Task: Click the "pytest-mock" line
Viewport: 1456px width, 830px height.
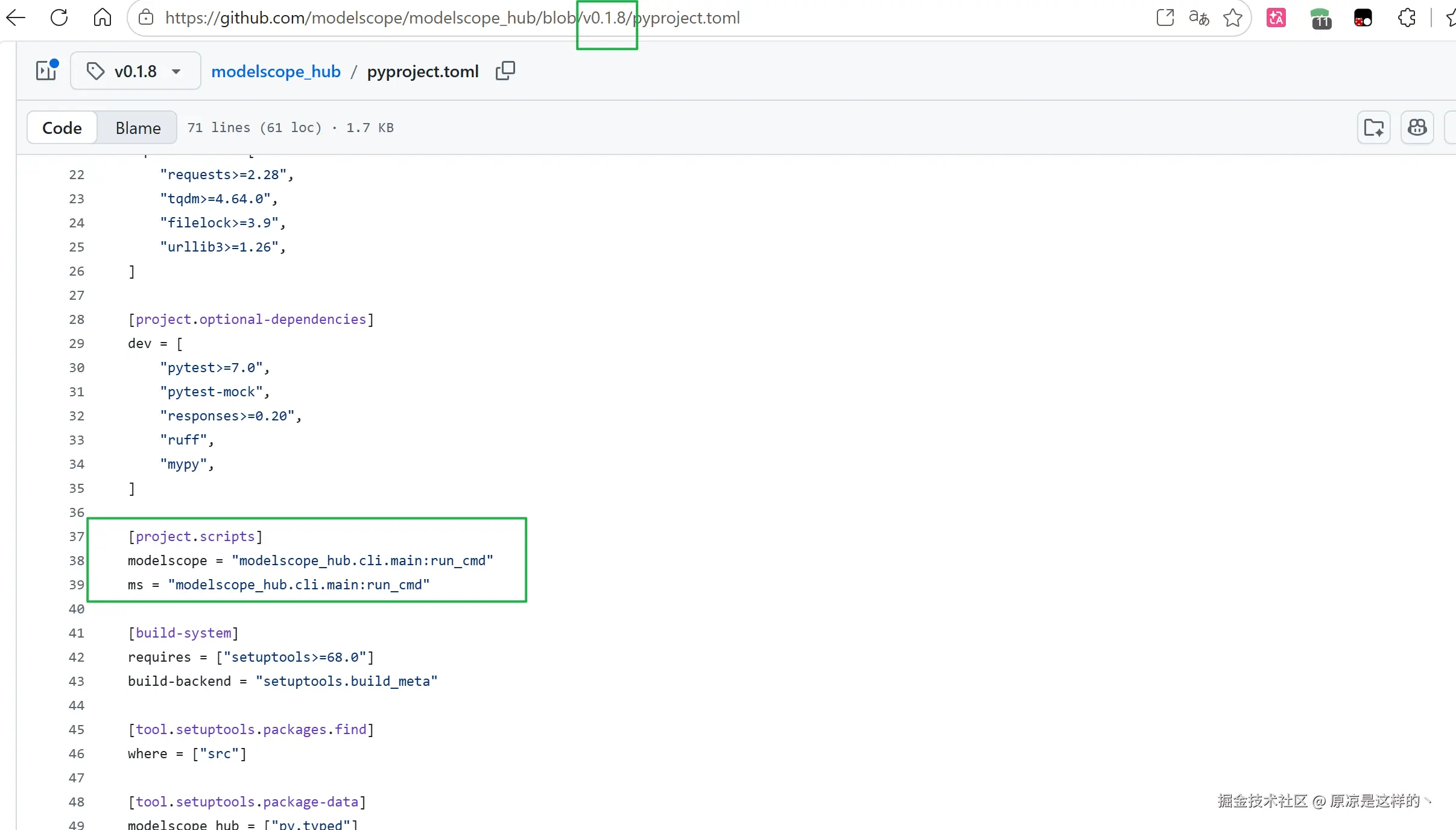Action: [215, 391]
